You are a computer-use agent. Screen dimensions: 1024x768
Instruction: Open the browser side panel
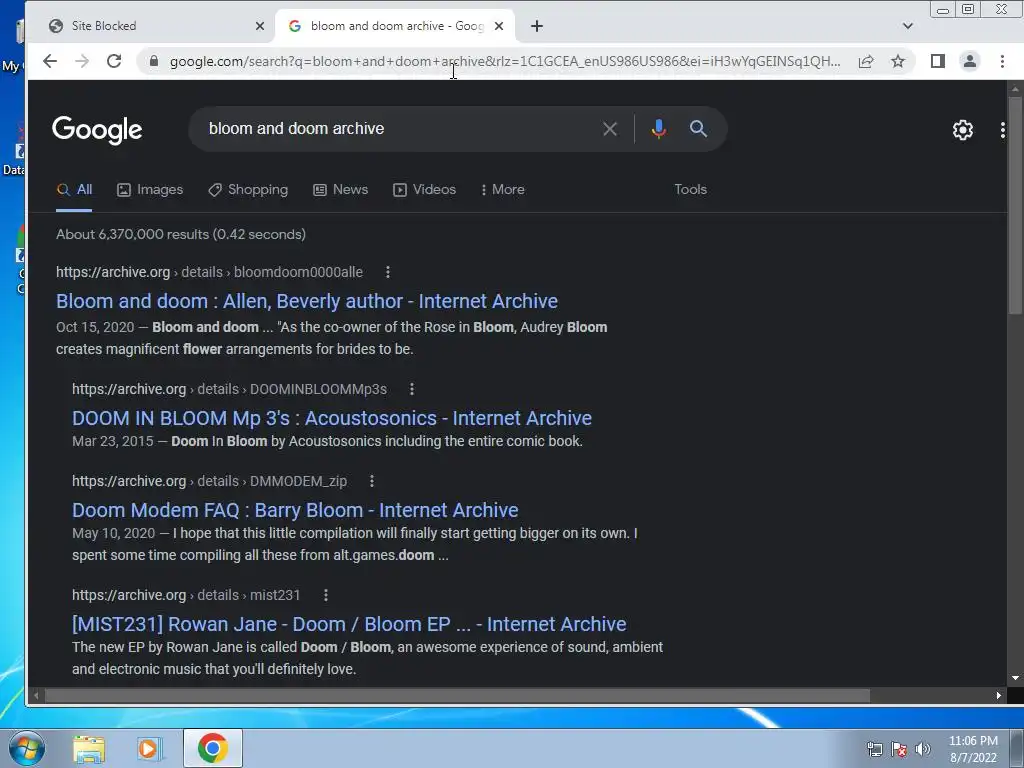(x=938, y=61)
